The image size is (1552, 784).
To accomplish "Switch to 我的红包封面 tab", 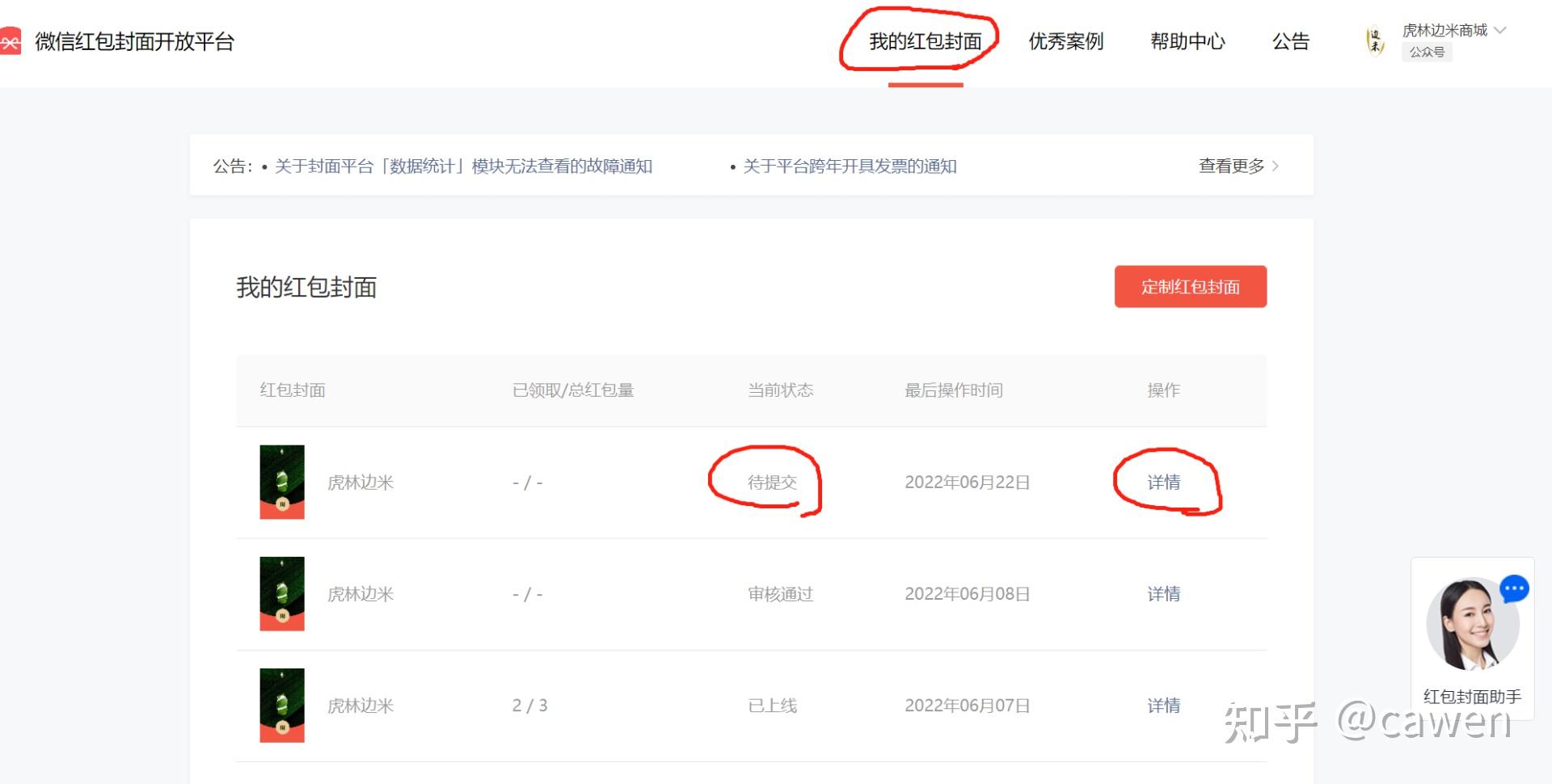I will (926, 41).
